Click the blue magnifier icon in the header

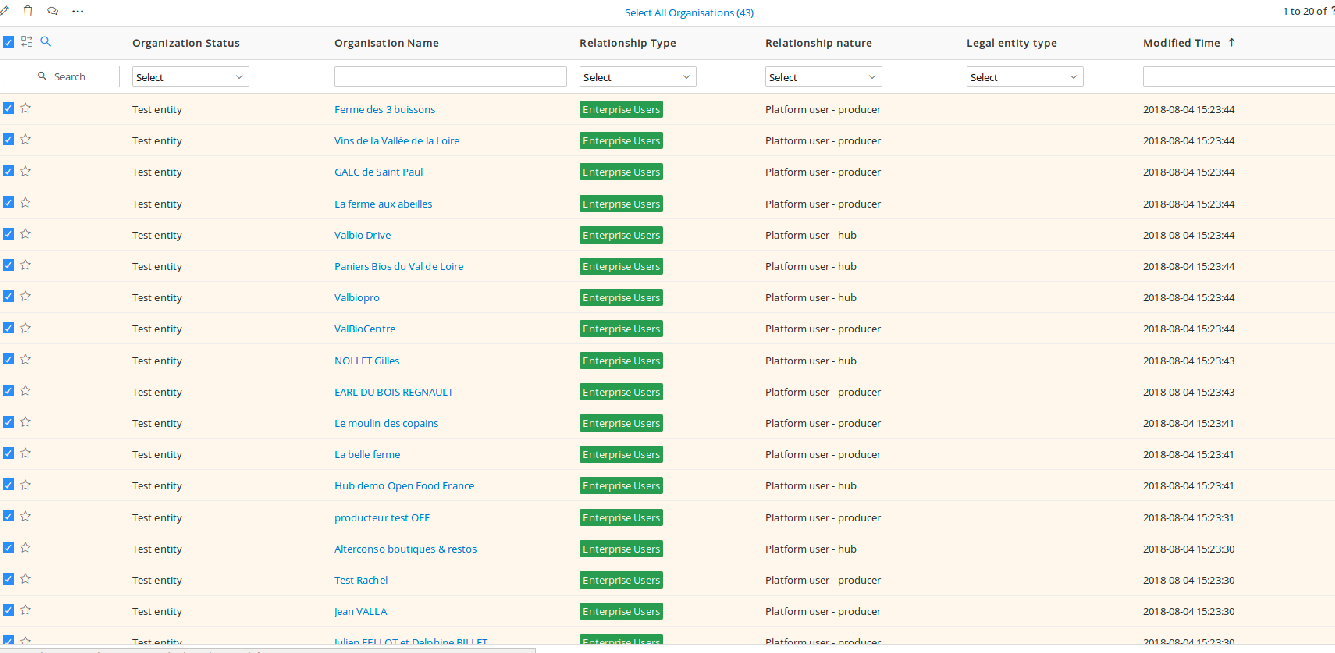click(x=45, y=42)
